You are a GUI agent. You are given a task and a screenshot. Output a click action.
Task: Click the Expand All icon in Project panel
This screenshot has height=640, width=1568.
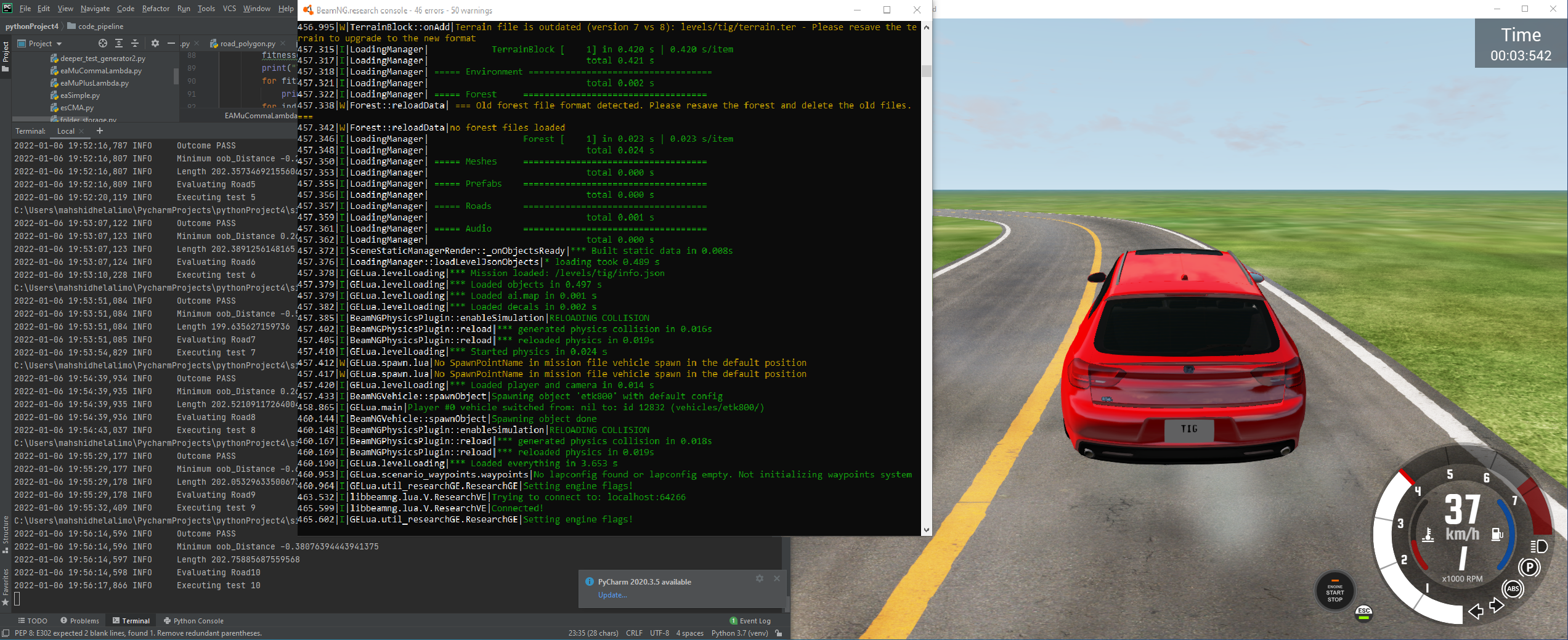point(119,43)
